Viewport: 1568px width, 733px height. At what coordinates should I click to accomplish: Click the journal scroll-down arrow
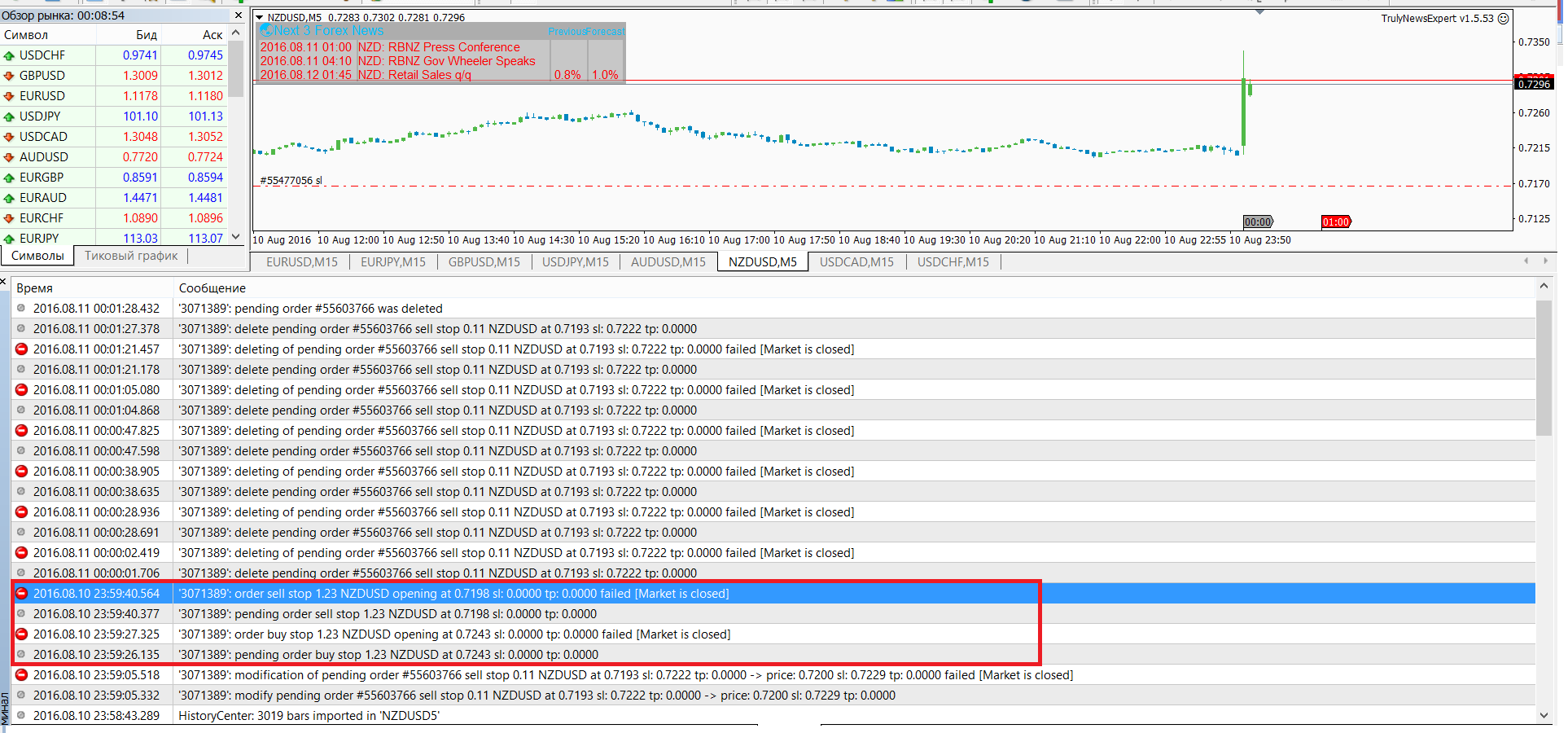click(x=1544, y=715)
